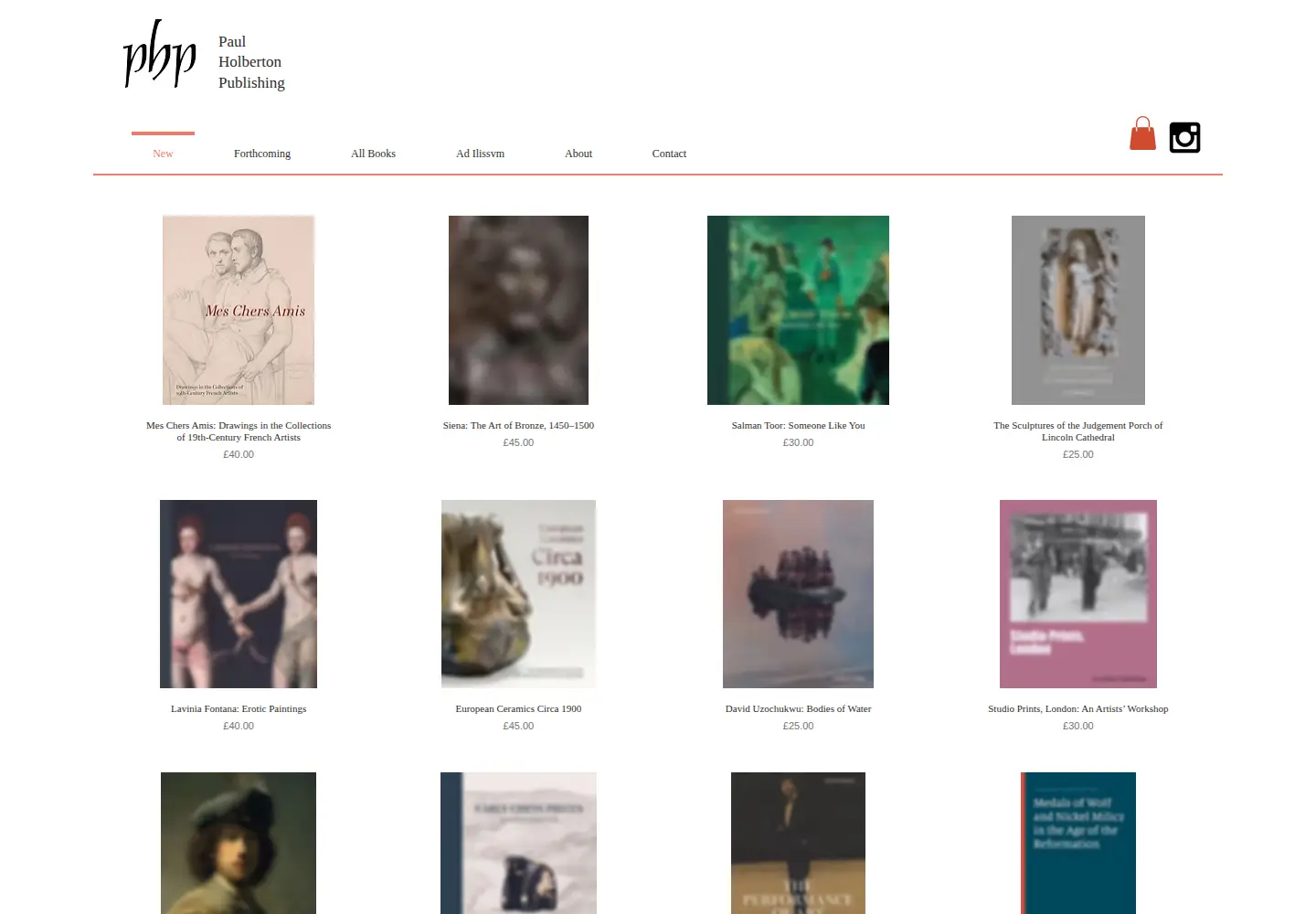1316x914 pixels.
Task: Open the pale cover with the blue spine
Action: (518, 843)
